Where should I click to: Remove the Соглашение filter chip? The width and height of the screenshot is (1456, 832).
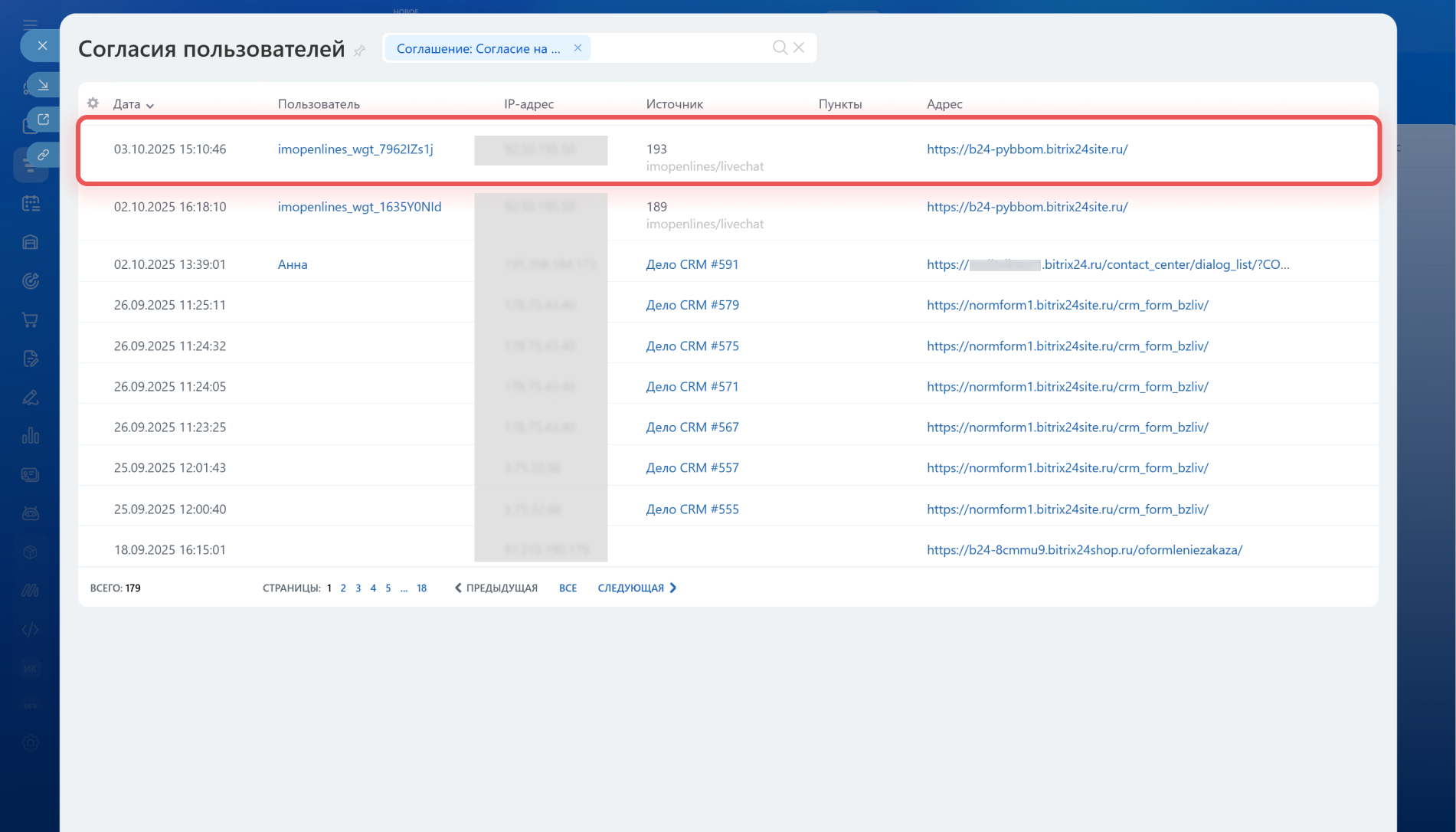(578, 48)
